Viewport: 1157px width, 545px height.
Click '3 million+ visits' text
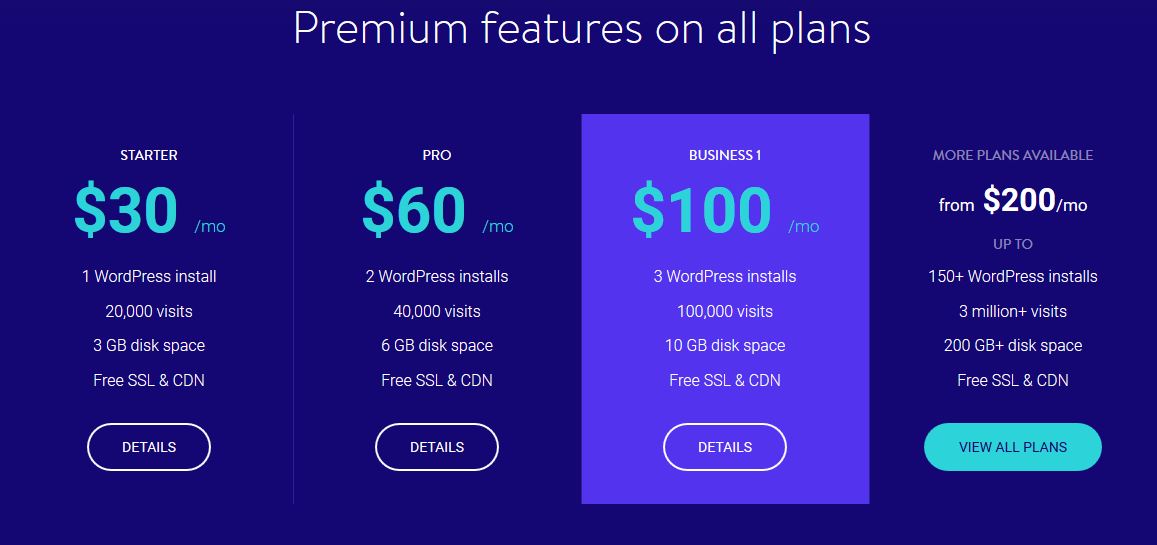pos(1012,311)
